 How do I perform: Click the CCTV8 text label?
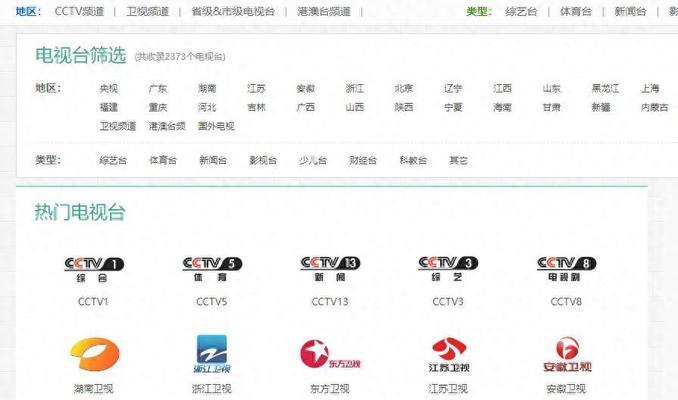(x=566, y=301)
